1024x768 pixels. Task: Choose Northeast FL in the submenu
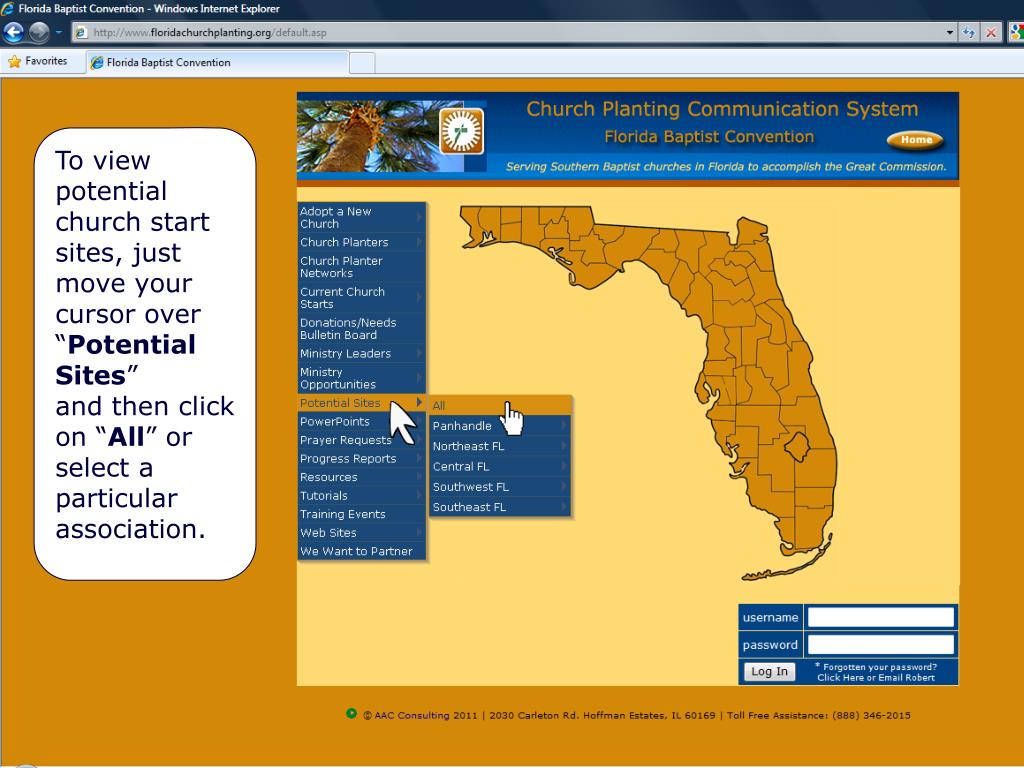[x=500, y=446]
